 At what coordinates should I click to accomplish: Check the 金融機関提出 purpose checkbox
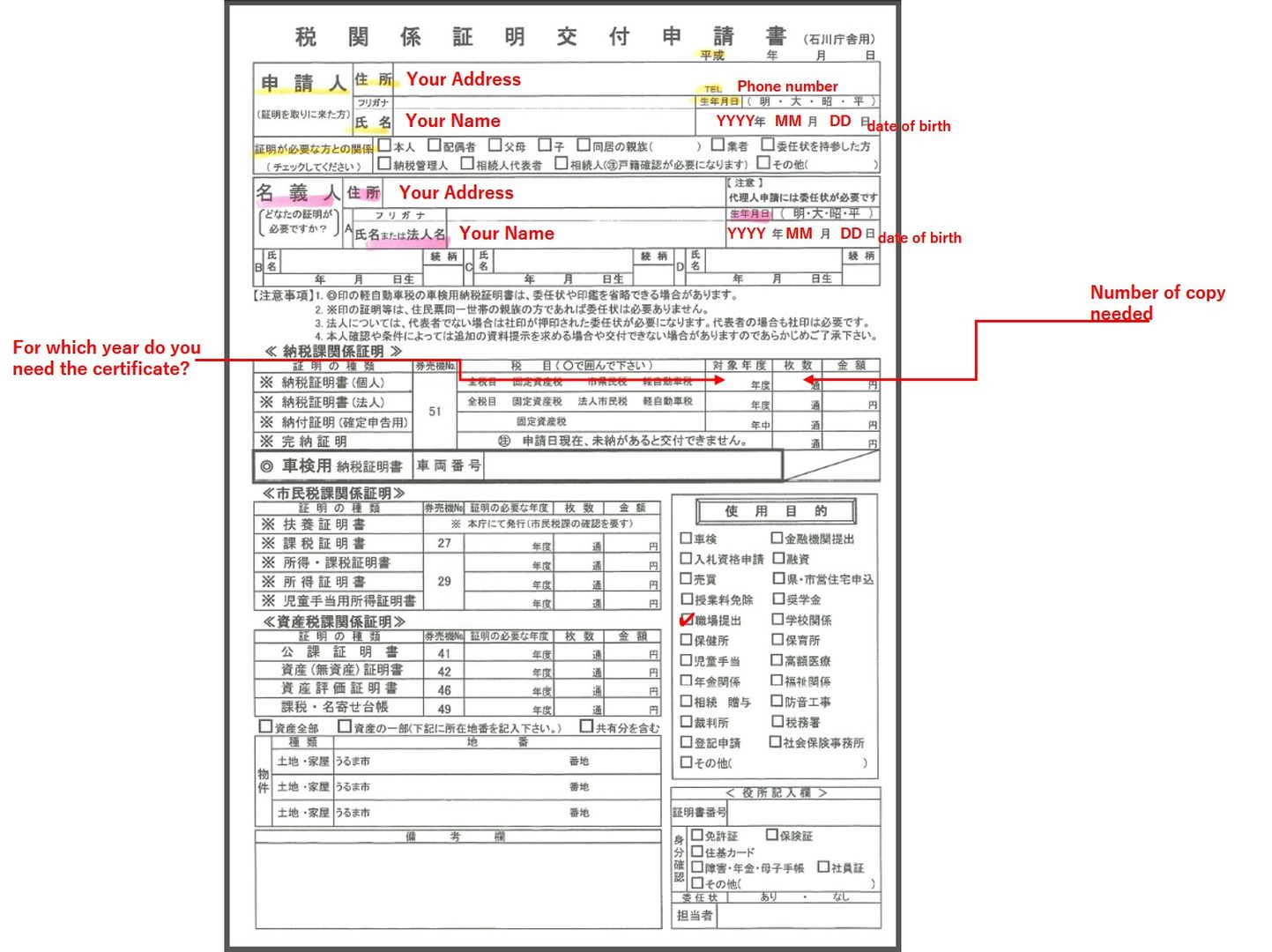(x=776, y=538)
